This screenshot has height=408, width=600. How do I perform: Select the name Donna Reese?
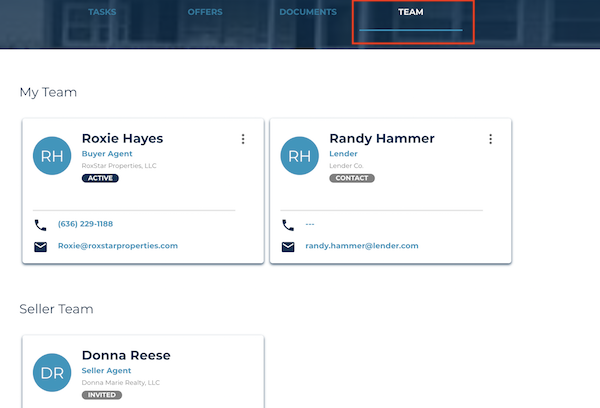(x=126, y=355)
